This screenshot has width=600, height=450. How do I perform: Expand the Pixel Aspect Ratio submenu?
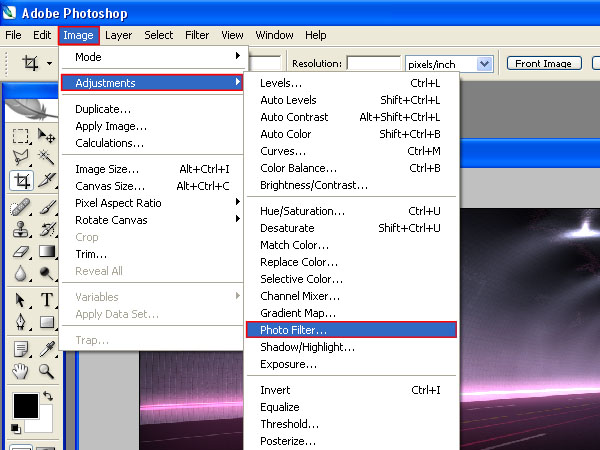click(153, 203)
